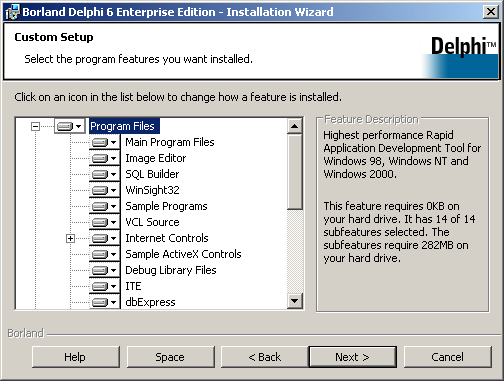Click the installer icon in title bar
Screen dimensions: 504x381
coord(13,12)
